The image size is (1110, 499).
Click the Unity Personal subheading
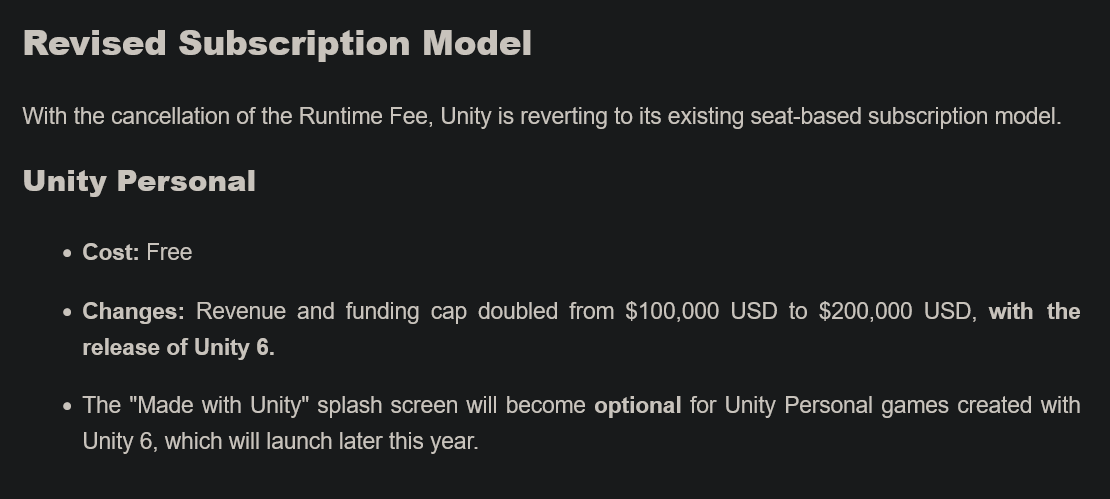(139, 181)
